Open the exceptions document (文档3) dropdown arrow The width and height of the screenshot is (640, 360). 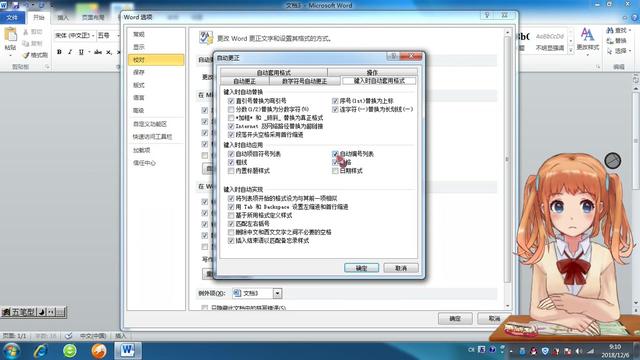(277, 293)
